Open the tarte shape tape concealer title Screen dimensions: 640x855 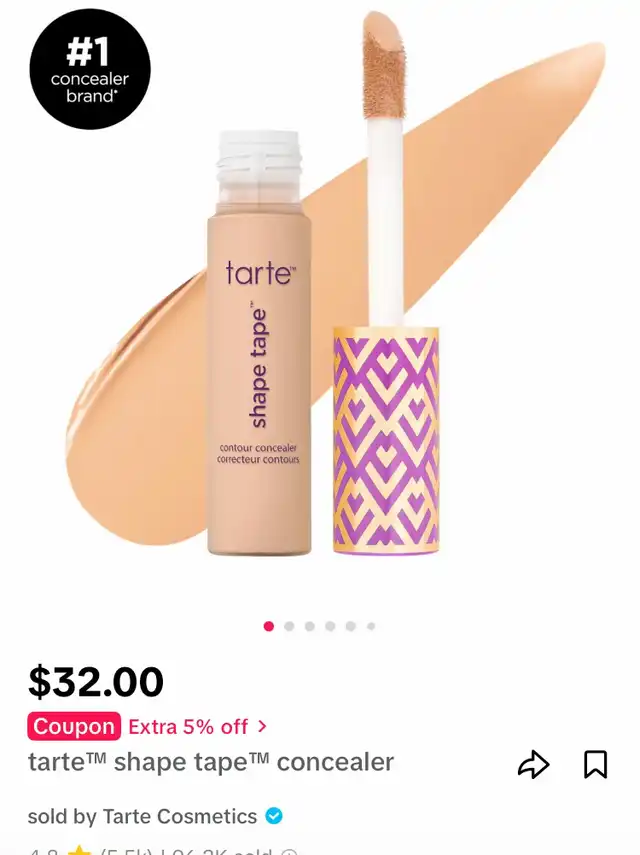(211, 762)
